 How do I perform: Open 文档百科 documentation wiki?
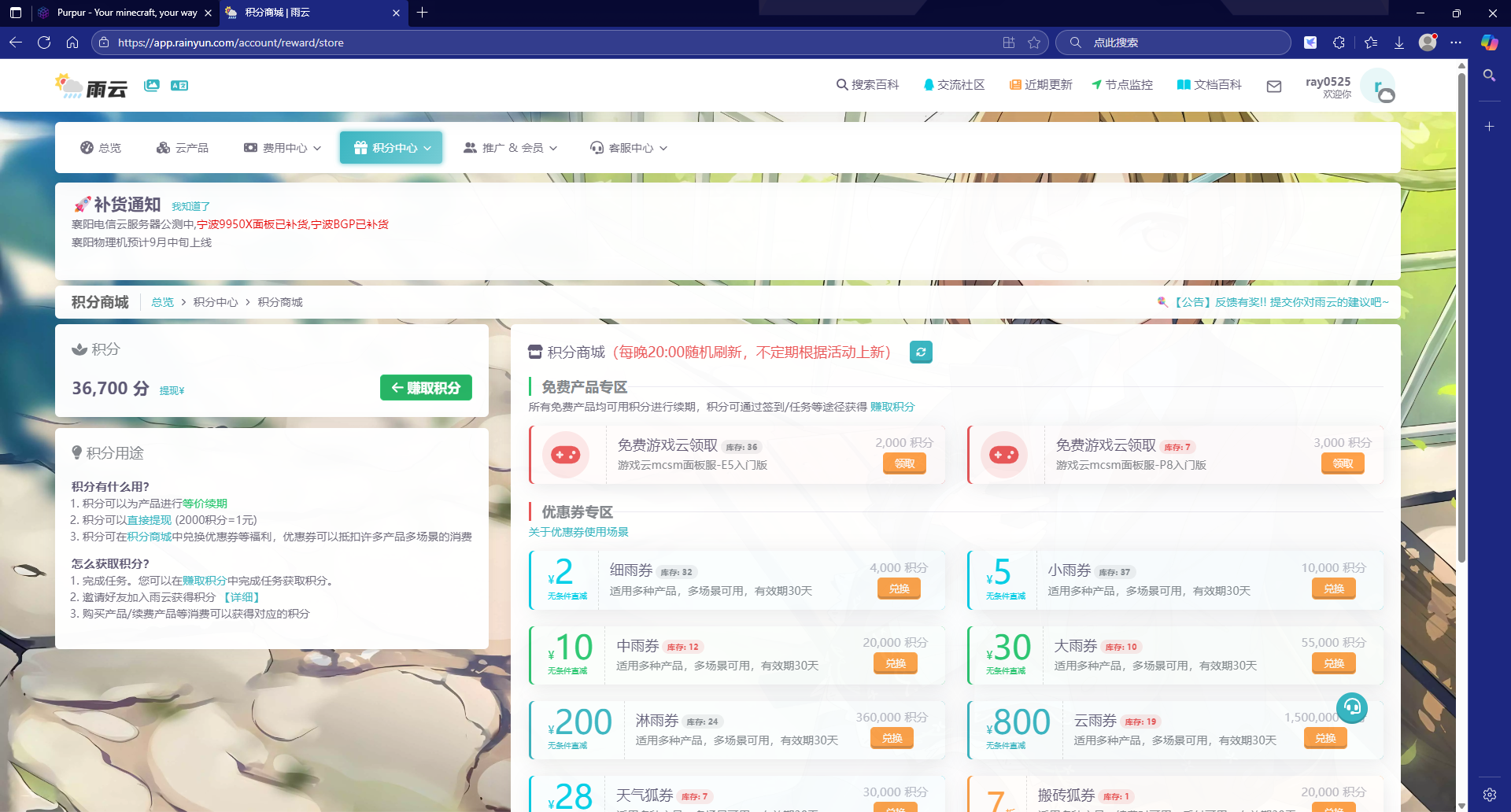click(1210, 85)
